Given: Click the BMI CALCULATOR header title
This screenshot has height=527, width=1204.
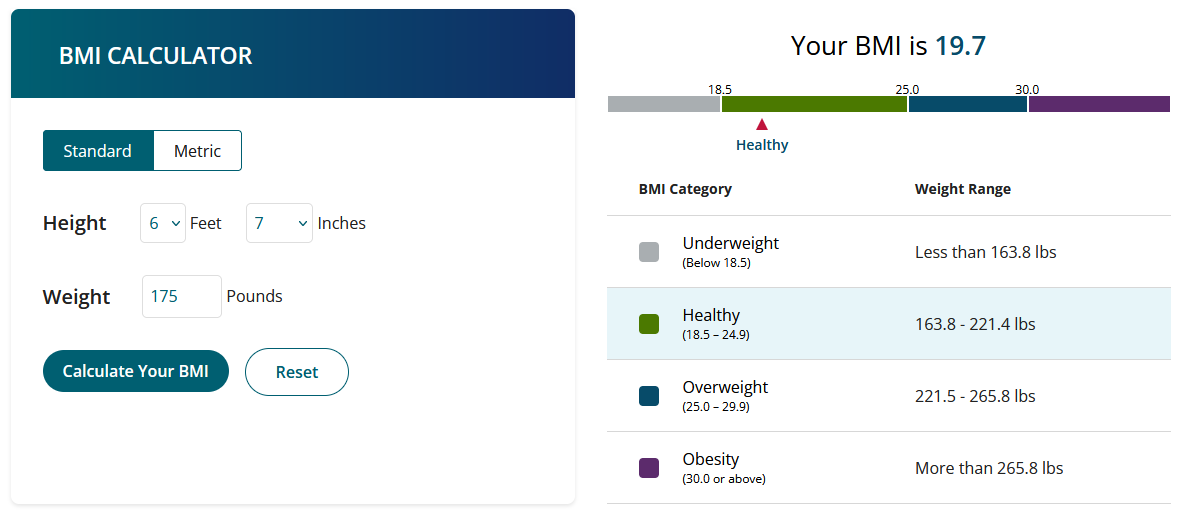Looking at the screenshot, I should pos(156,56).
